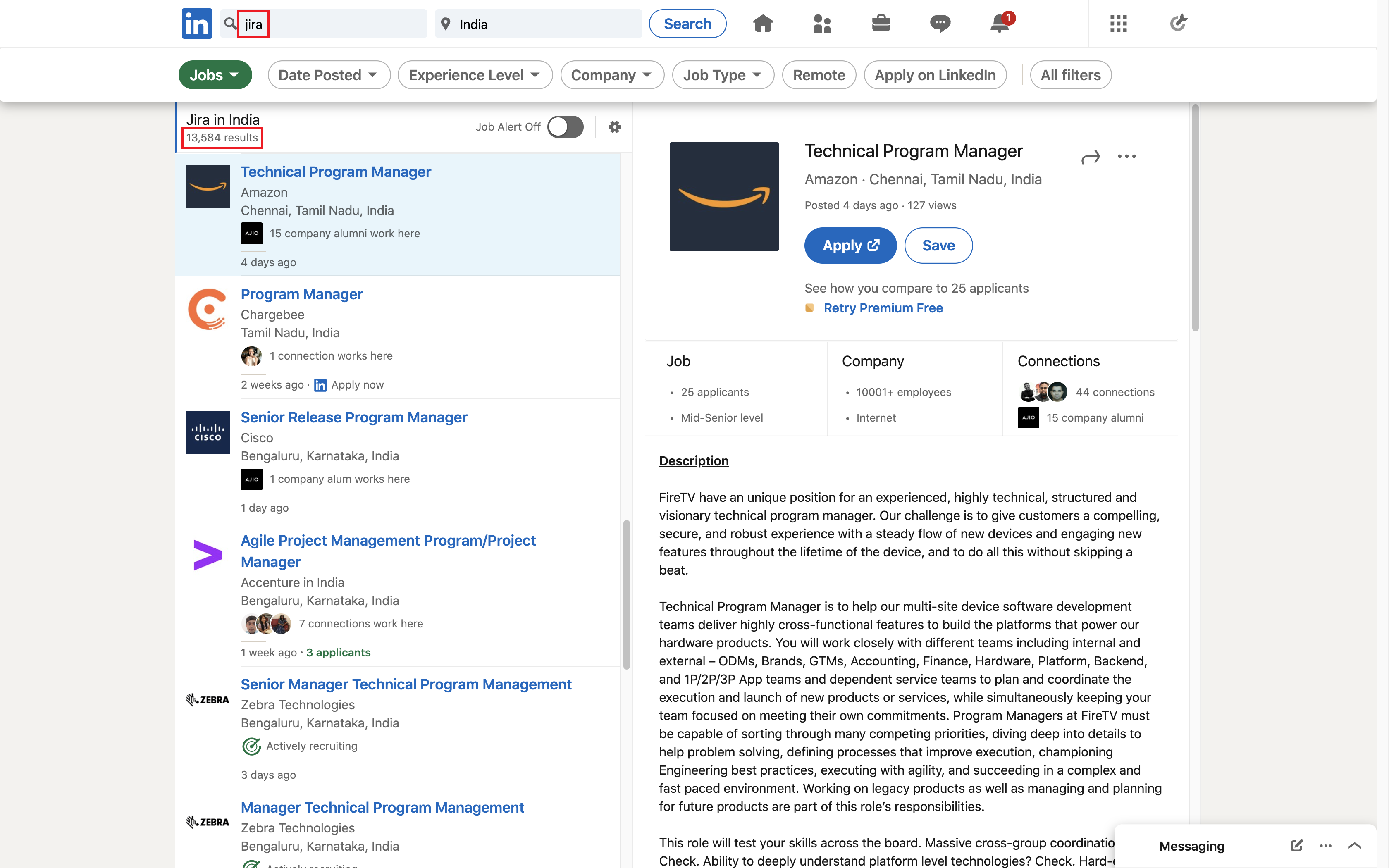Click '15 company alumni' in Connections section

tap(1095, 417)
